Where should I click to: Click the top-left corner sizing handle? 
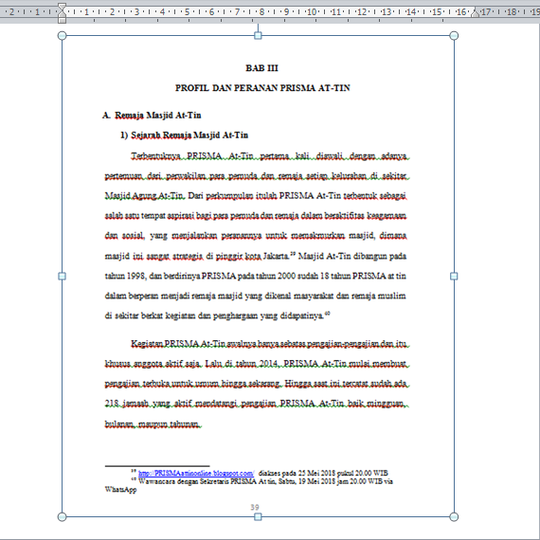[x=62, y=35]
